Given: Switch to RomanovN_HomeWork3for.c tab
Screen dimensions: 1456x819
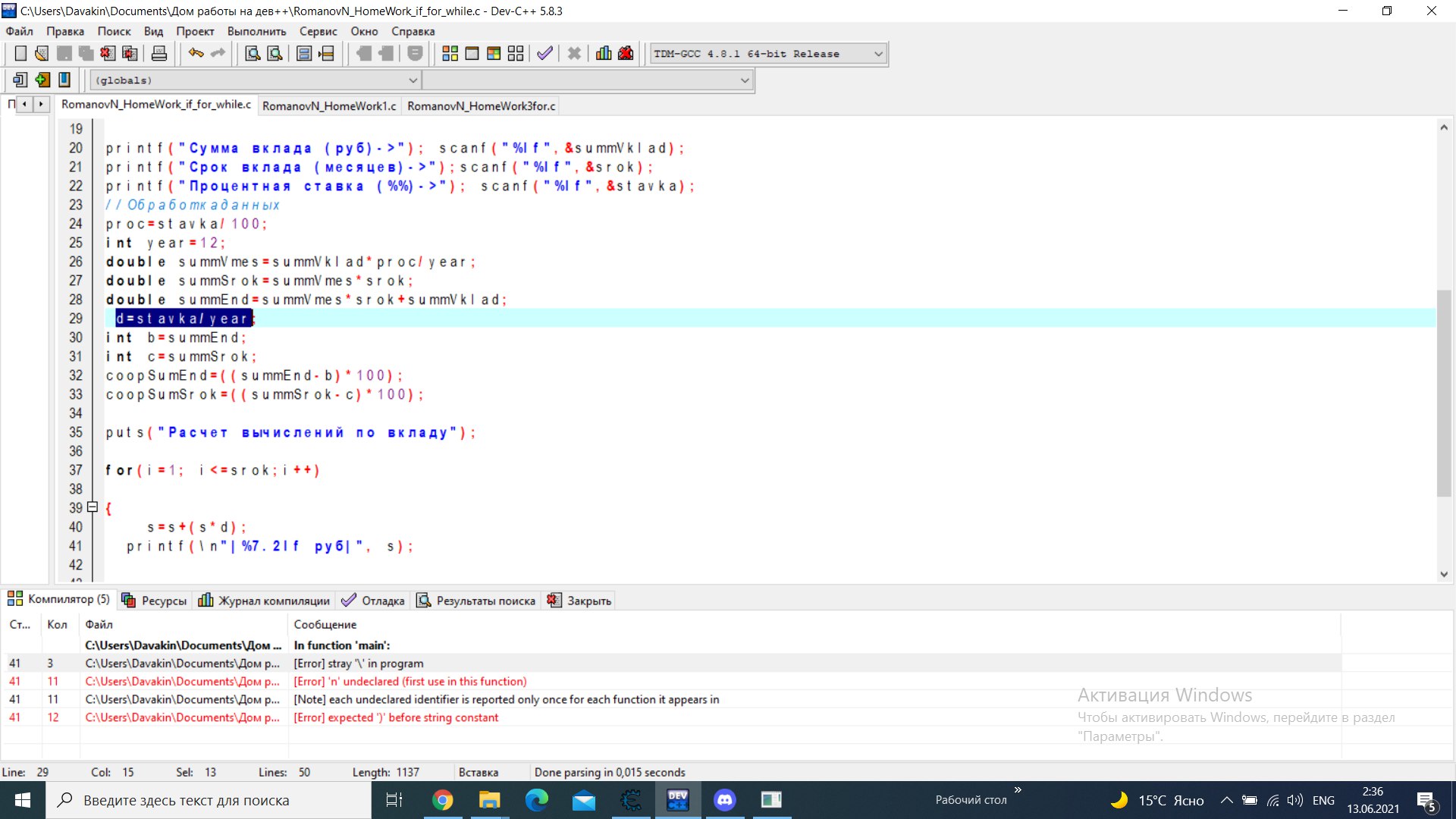Looking at the screenshot, I should pyautogui.click(x=481, y=106).
